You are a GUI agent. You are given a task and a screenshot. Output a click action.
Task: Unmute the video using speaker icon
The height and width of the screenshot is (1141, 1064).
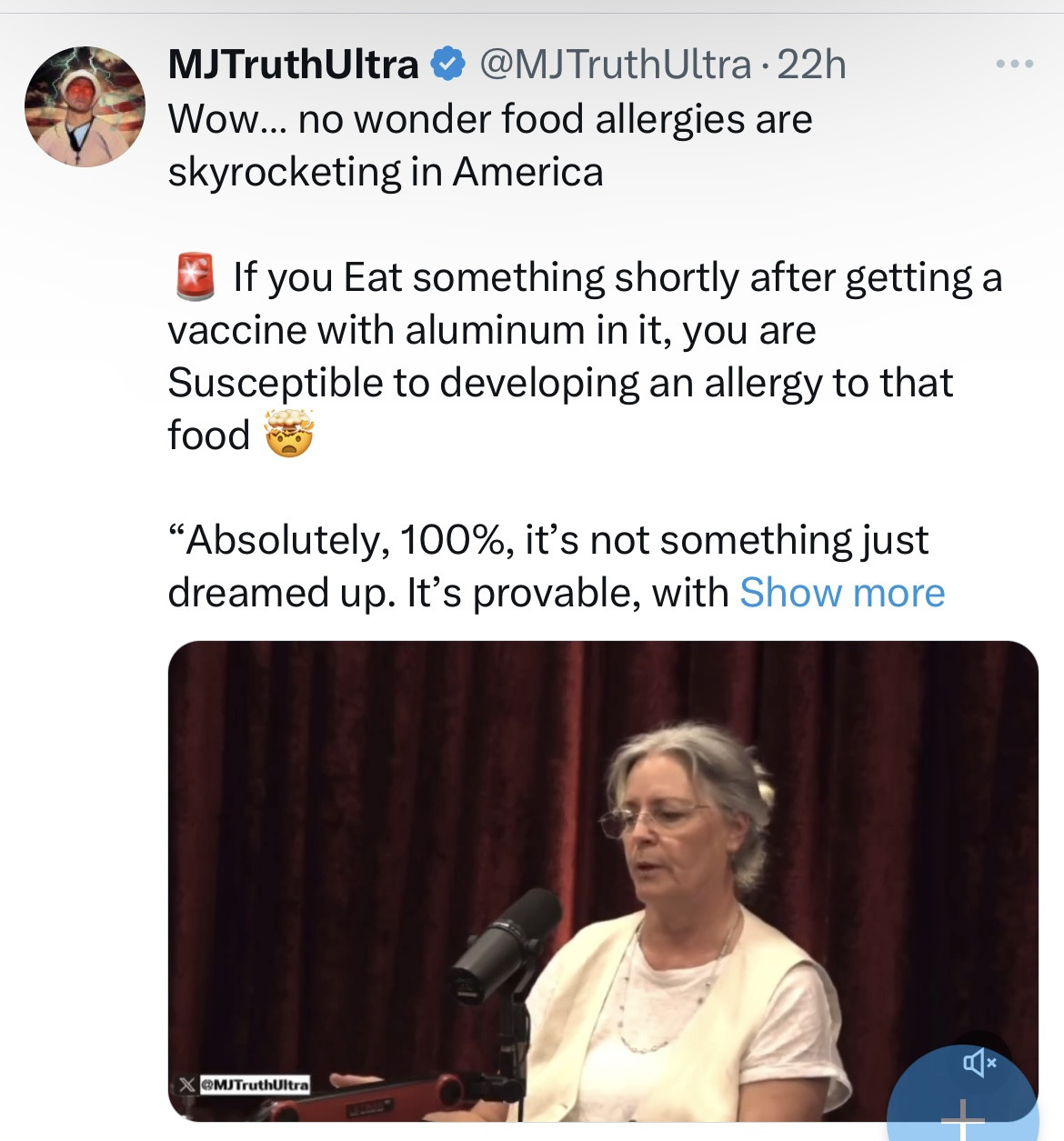(979, 1061)
